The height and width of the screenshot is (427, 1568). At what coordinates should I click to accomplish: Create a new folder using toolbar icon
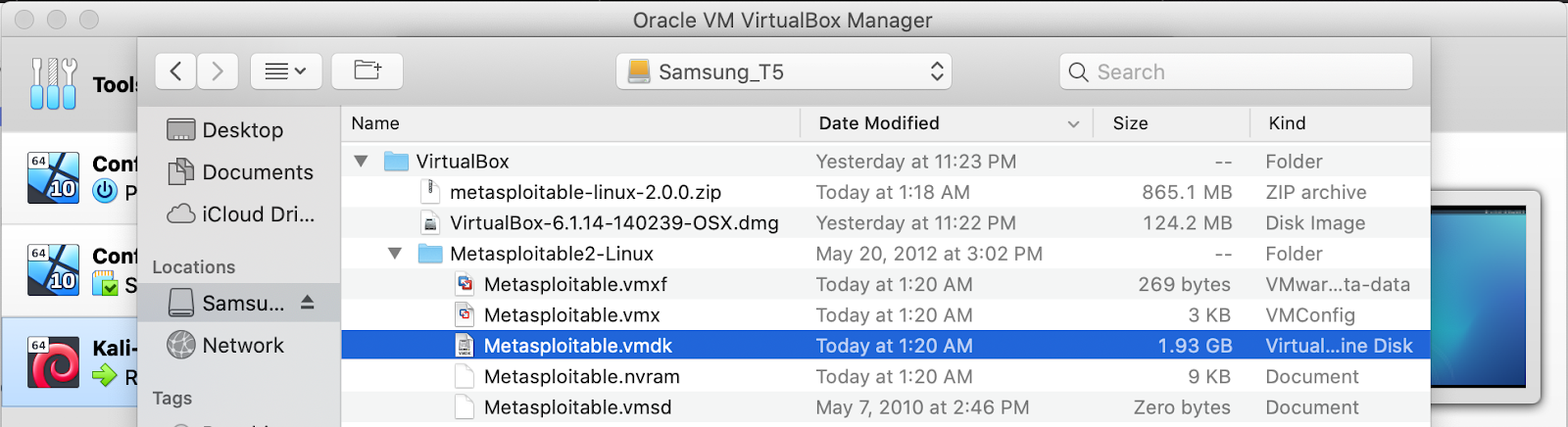click(367, 71)
